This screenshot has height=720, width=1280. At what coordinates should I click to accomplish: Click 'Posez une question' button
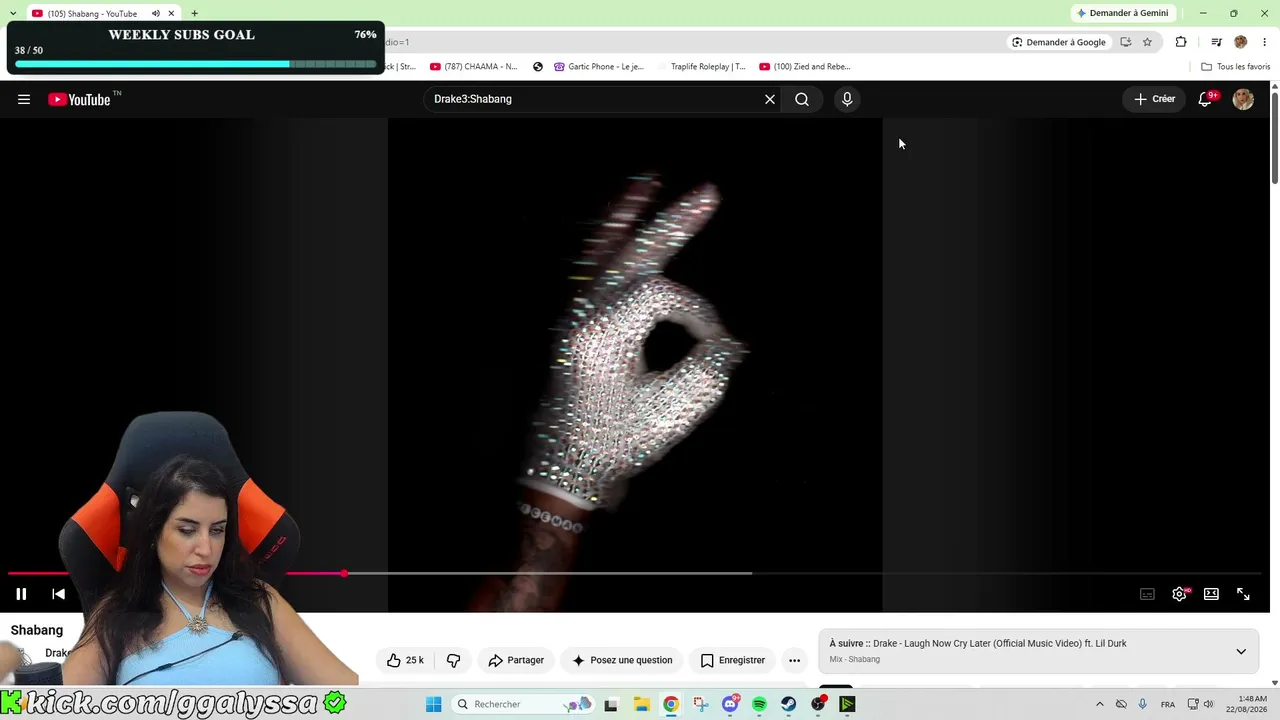[x=622, y=660]
